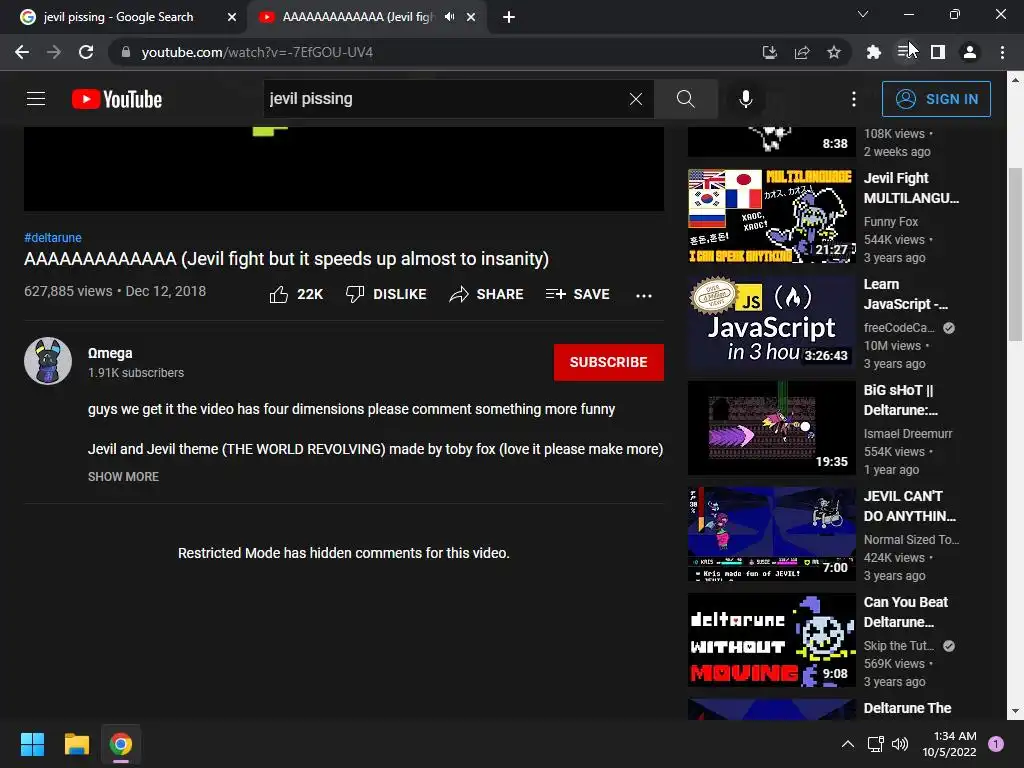1024x768 pixels.
Task: Open File Explorer from the taskbar
Action: coord(76,744)
